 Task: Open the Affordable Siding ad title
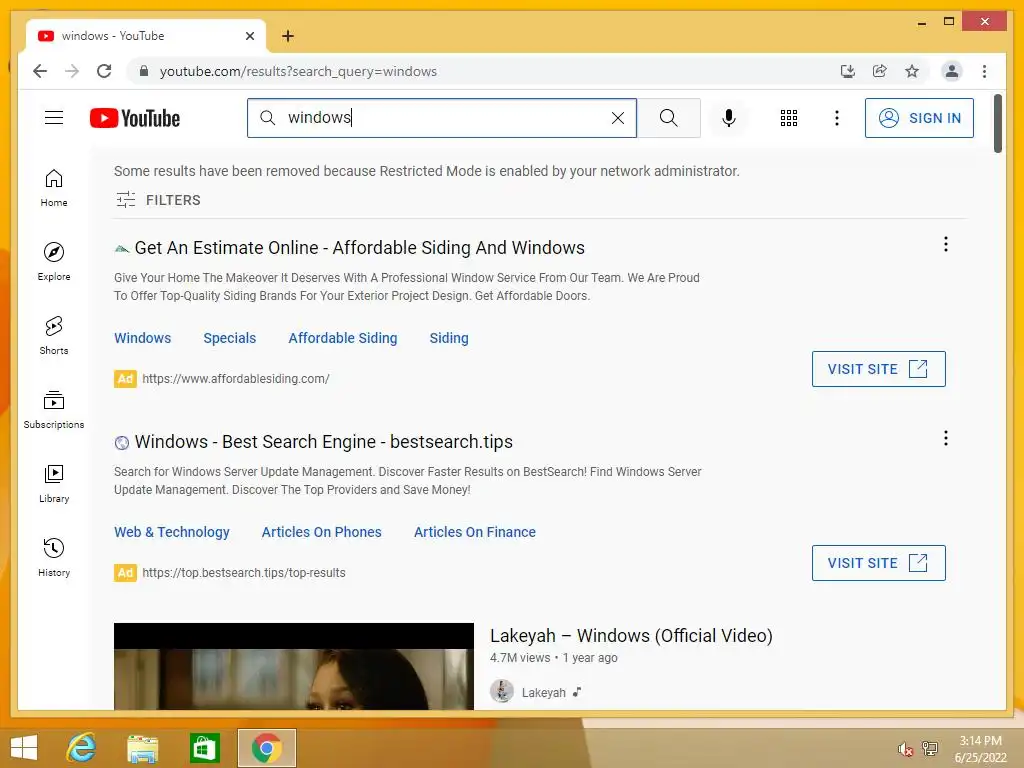tap(359, 248)
